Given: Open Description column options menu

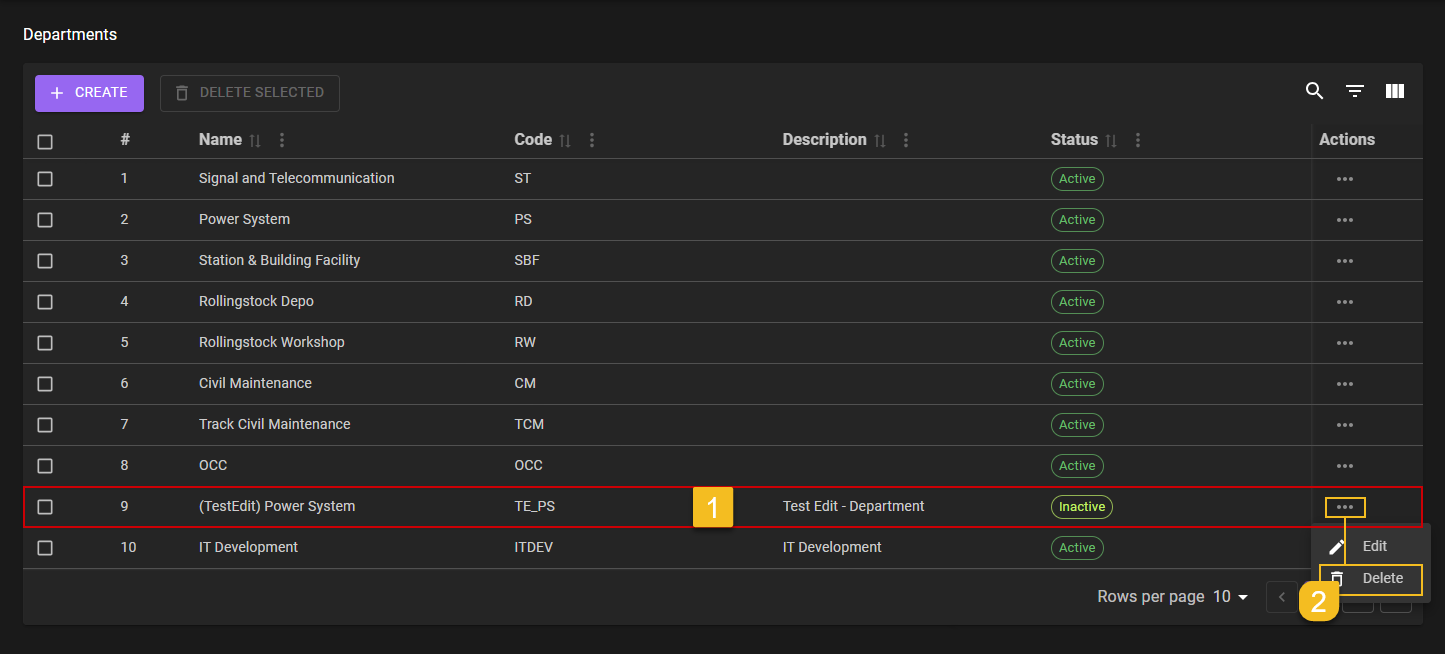Looking at the screenshot, I should [906, 140].
